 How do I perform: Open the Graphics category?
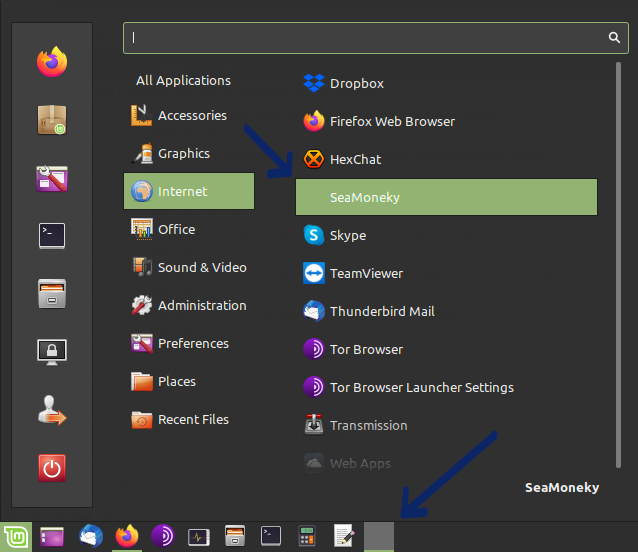[189, 153]
